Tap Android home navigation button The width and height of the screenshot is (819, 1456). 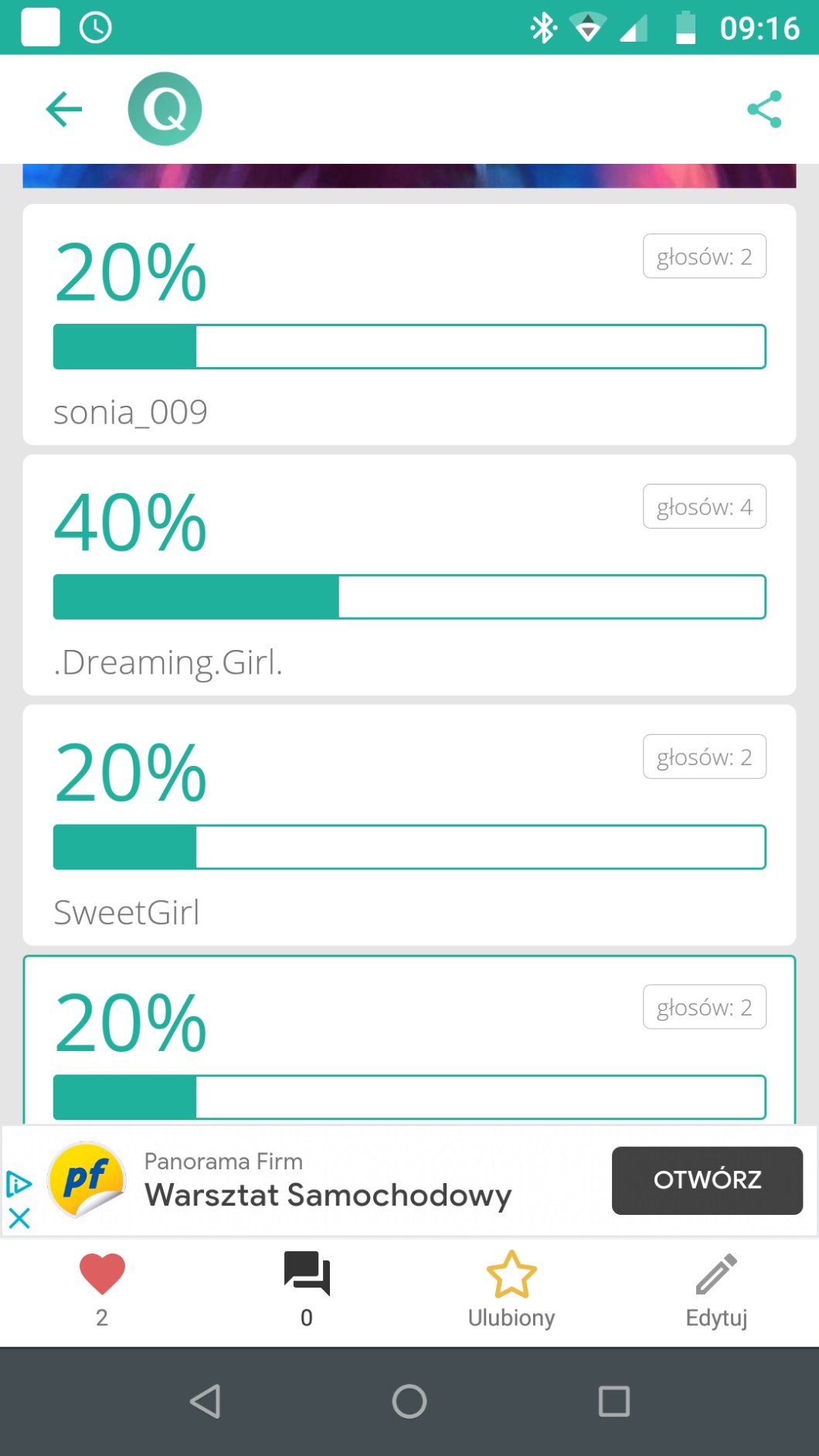(409, 1401)
